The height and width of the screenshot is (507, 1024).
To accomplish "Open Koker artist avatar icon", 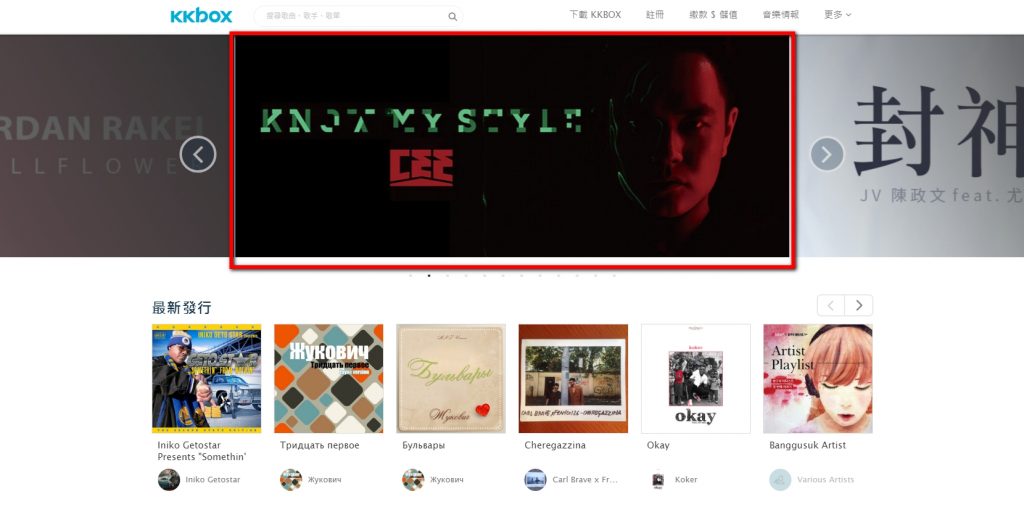I will tap(658, 480).
